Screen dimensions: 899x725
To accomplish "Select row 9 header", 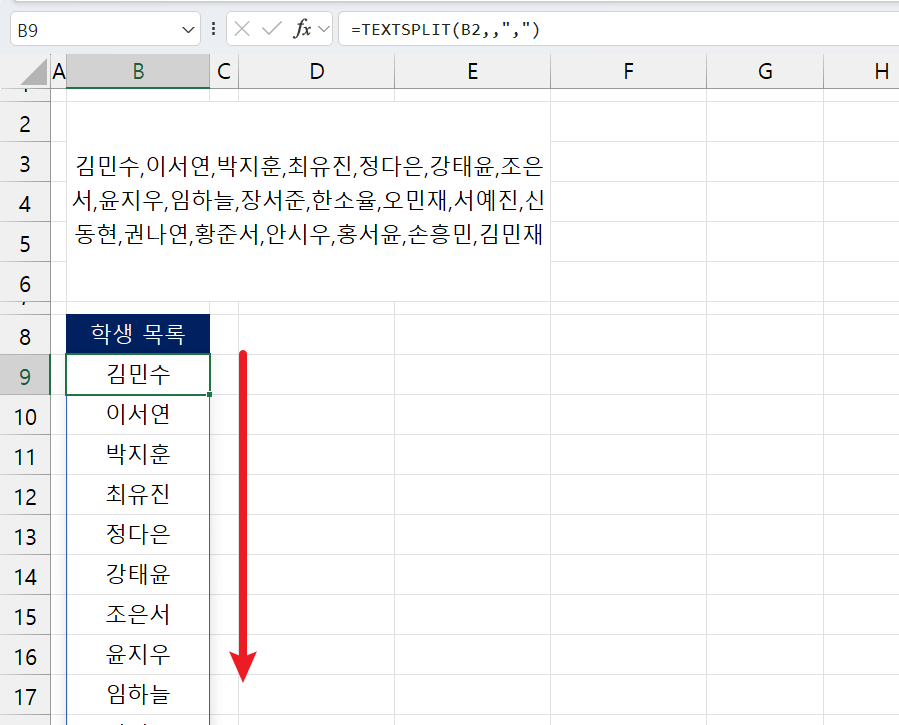I will (x=25, y=375).
